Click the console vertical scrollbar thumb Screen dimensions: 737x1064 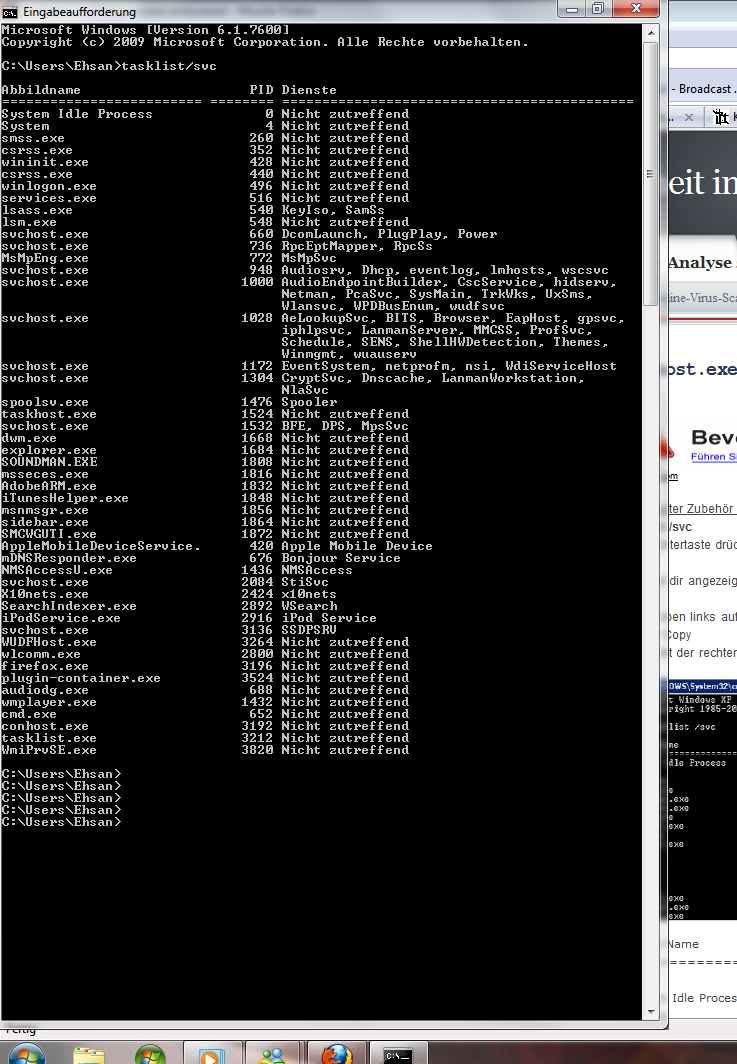[651, 174]
